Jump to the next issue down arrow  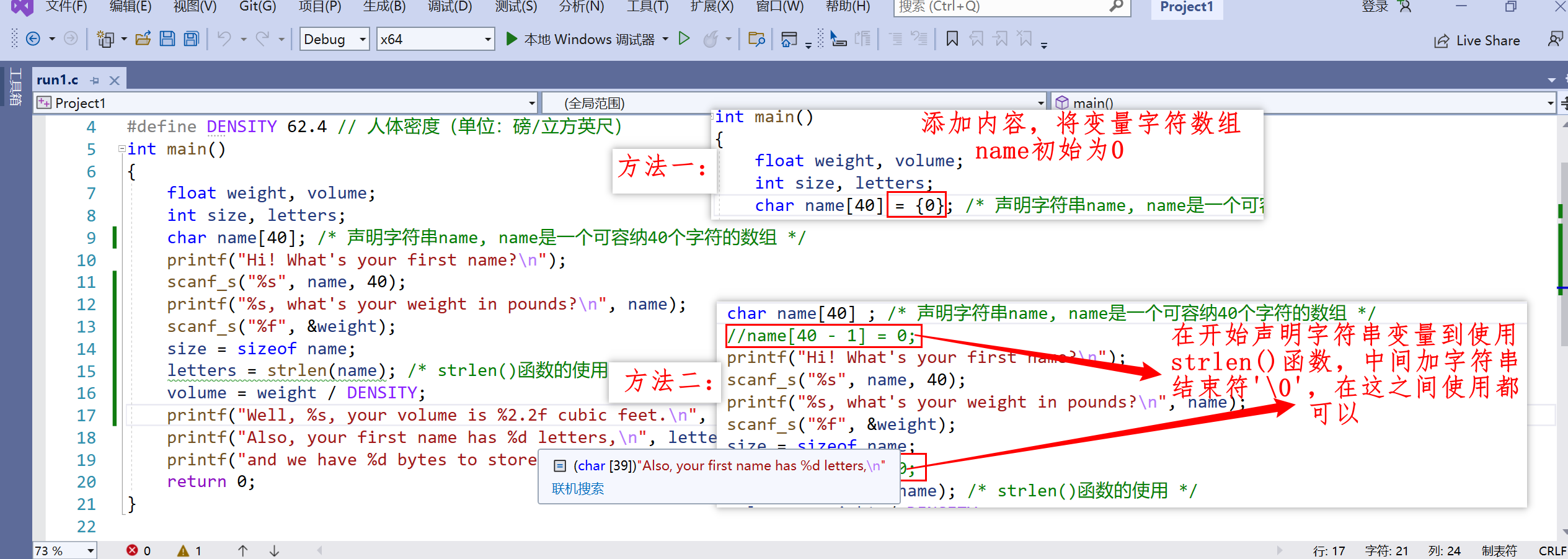pyautogui.click(x=274, y=550)
